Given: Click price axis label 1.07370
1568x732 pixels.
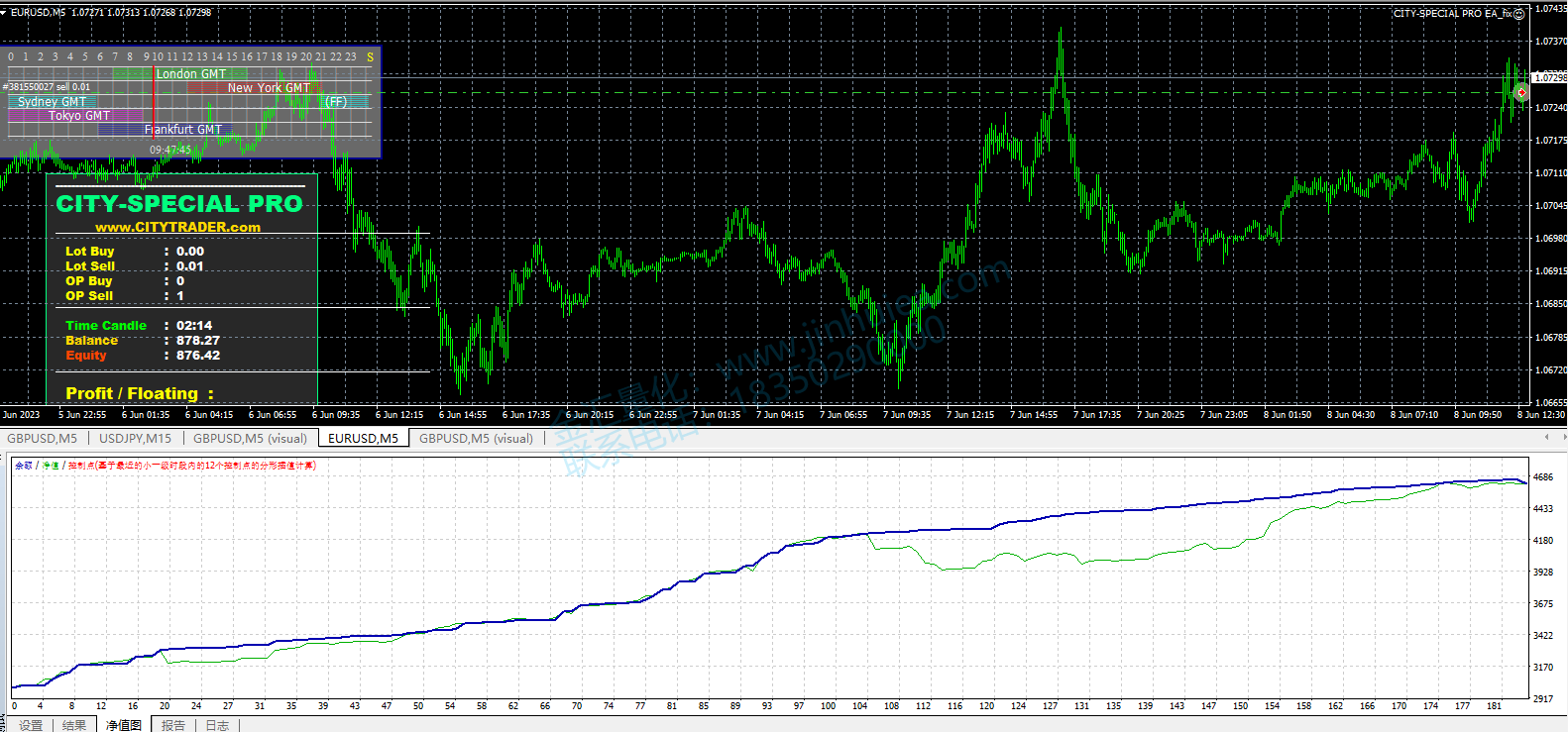Looking at the screenshot, I should tap(1550, 42).
